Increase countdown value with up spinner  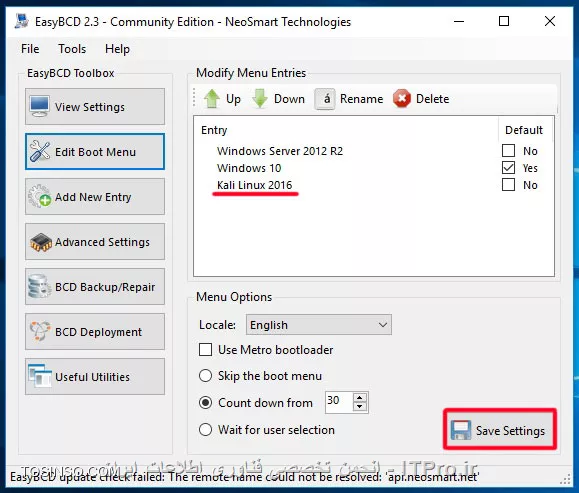pyautogui.click(x=360, y=397)
